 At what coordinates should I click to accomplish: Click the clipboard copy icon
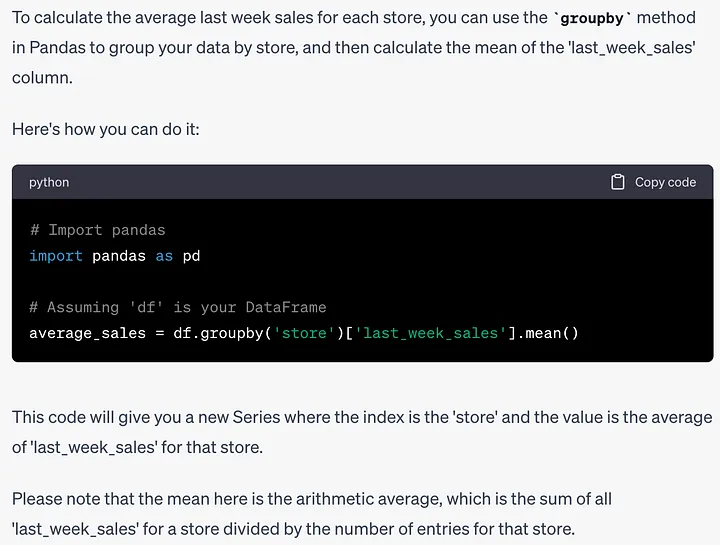pos(618,182)
